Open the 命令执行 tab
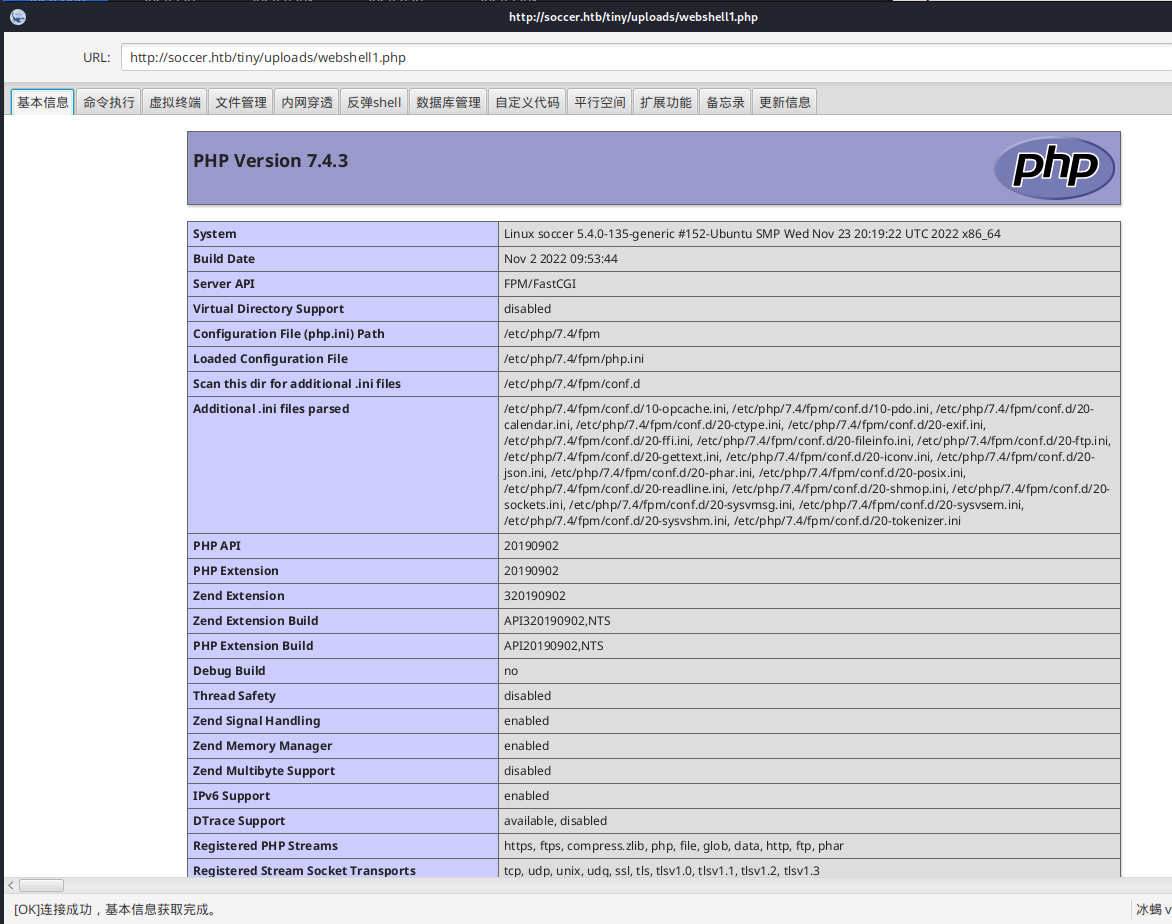 coord(109,102)
